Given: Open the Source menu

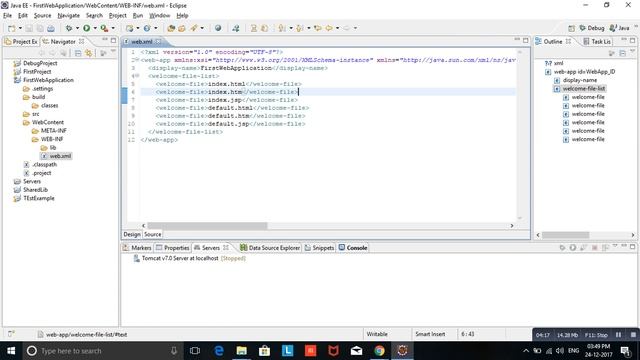Looking at the screenshot, I should (x=42, y=16).
